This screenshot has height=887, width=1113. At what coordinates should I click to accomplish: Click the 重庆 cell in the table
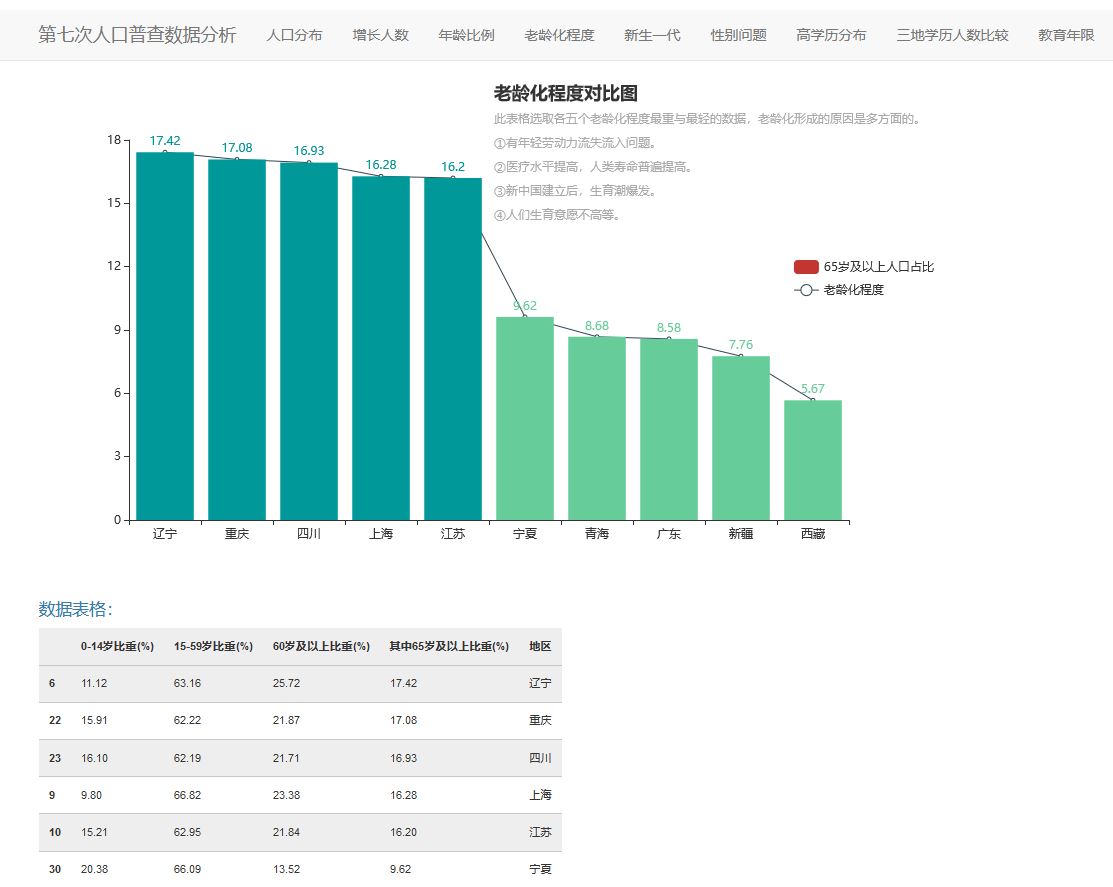(x=540, y=720)
